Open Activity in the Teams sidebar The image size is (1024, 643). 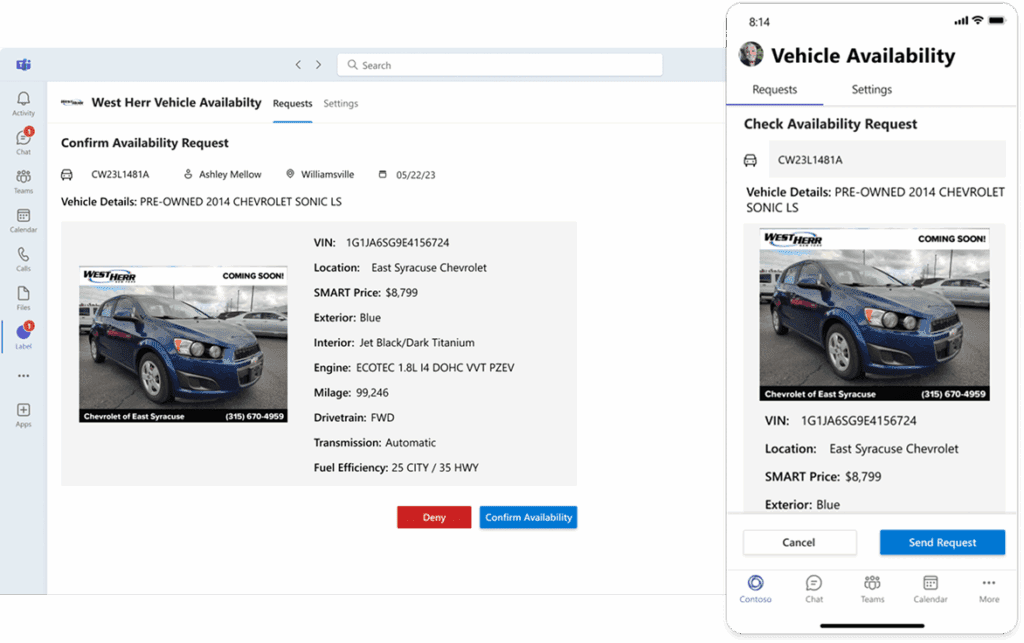(x=23, y=103)
